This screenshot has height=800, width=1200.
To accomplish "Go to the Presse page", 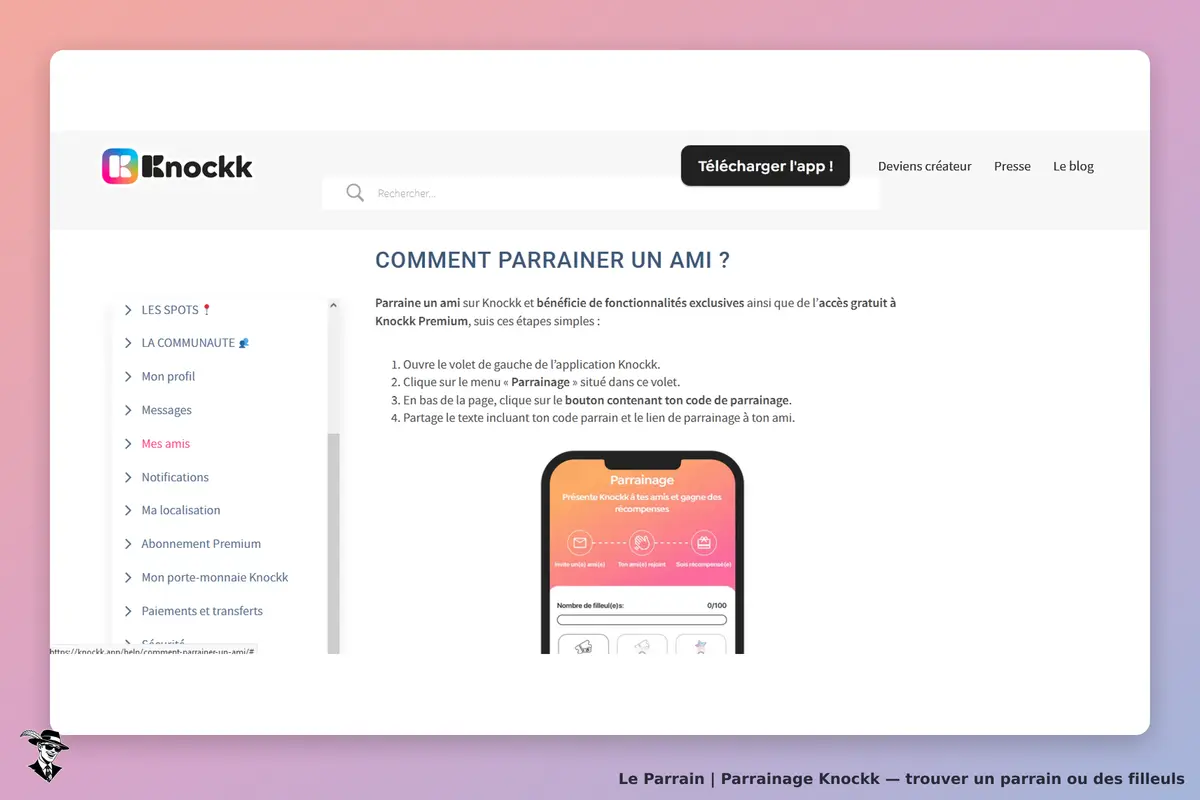I will (x=1012, y=166).
